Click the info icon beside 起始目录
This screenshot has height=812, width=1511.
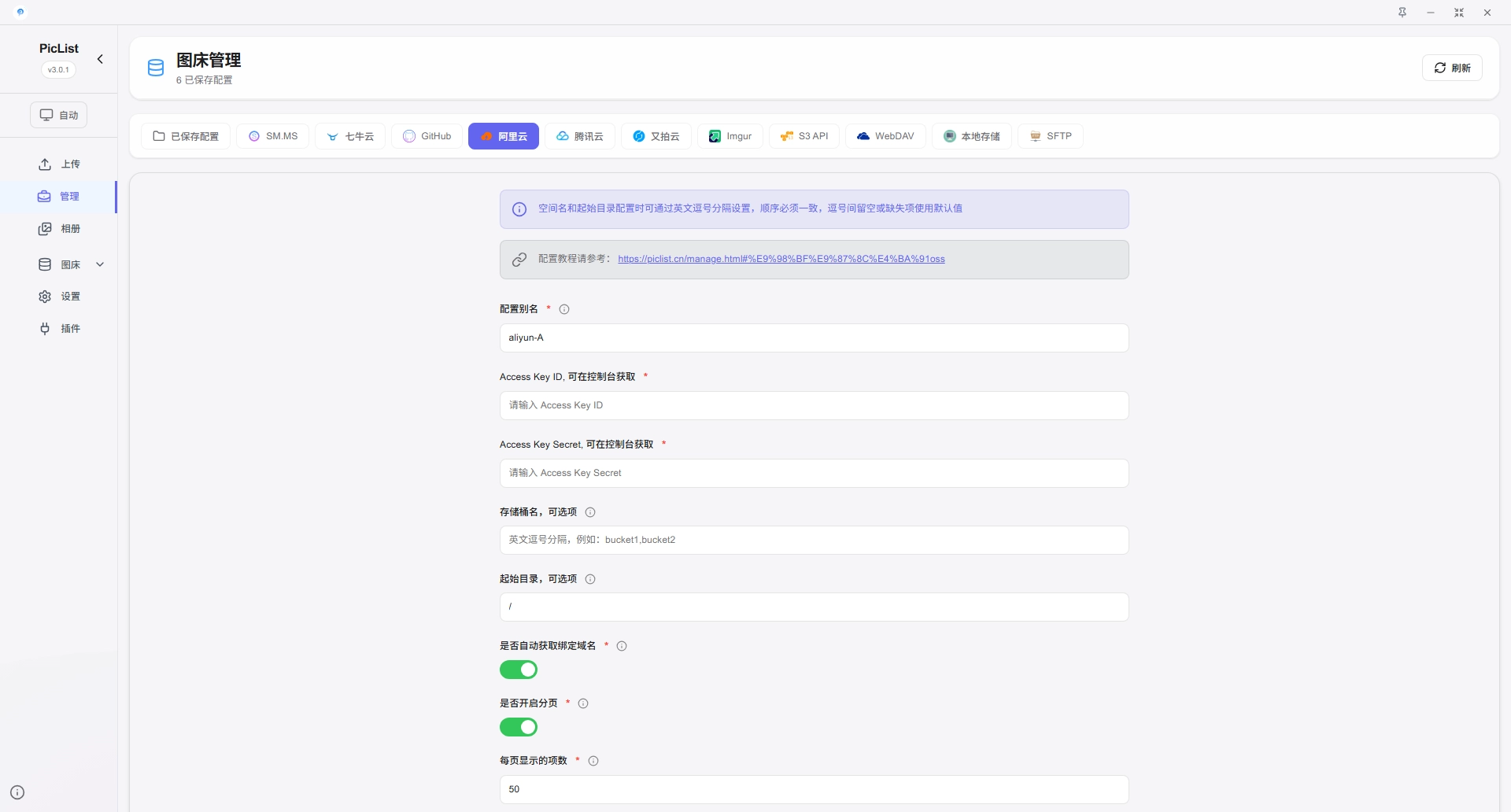pos(590,579)
